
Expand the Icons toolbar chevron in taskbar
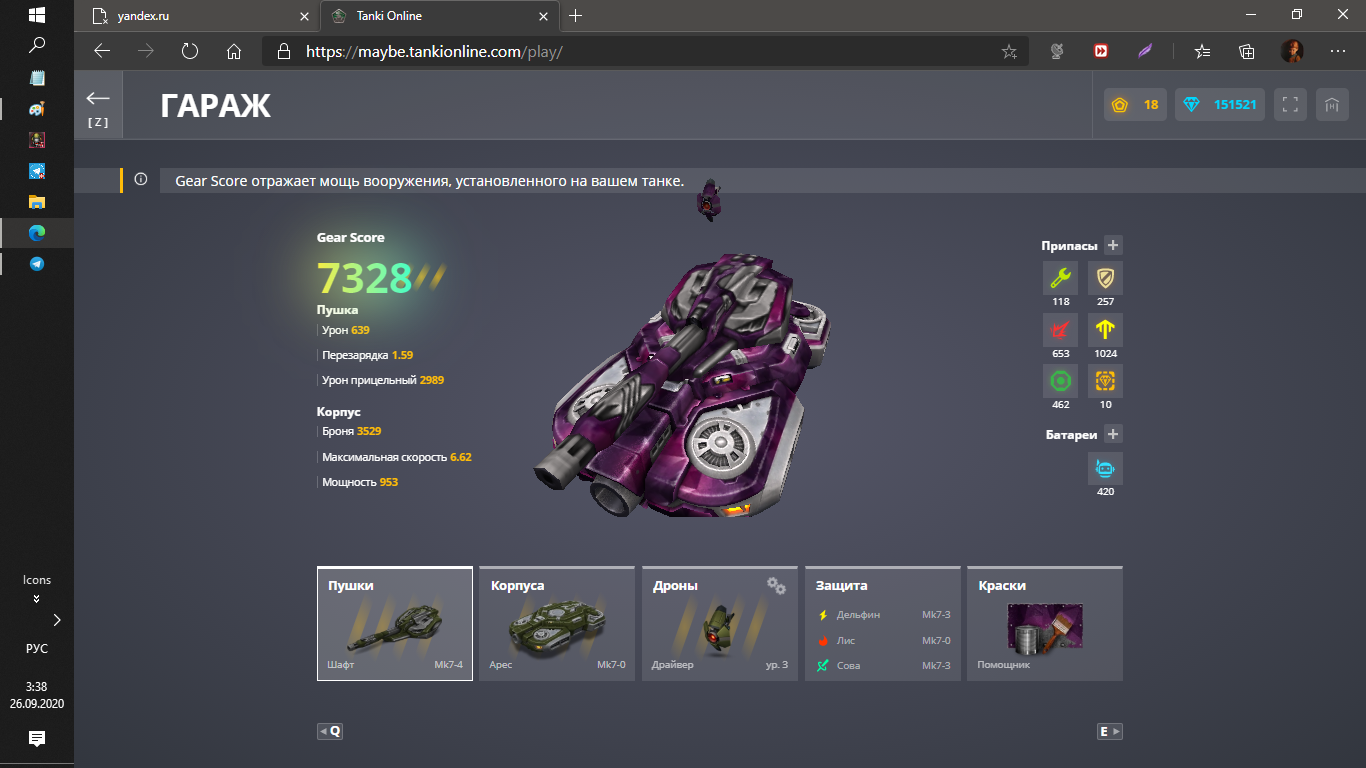37,599
